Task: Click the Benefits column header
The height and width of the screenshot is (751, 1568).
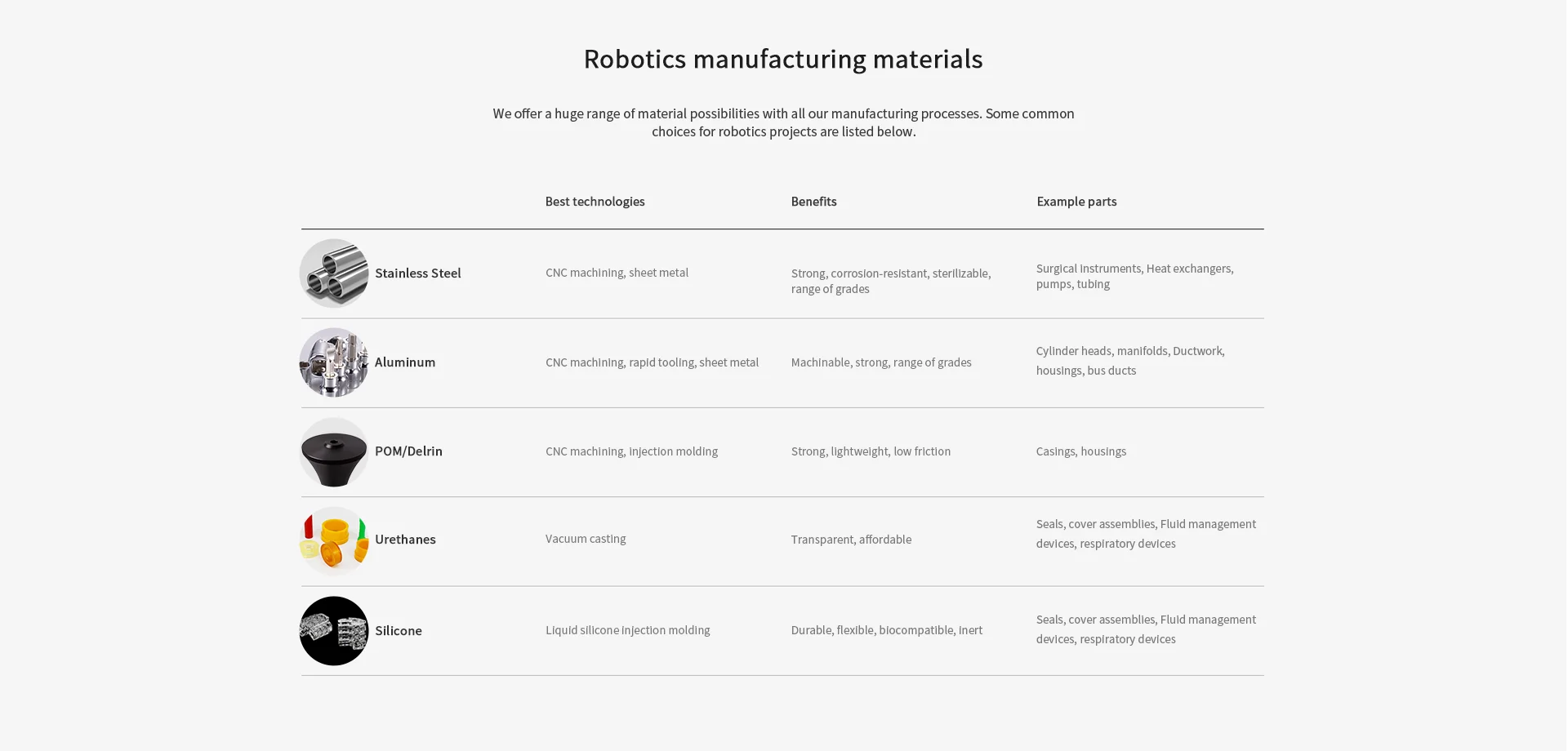Action: 813,202
